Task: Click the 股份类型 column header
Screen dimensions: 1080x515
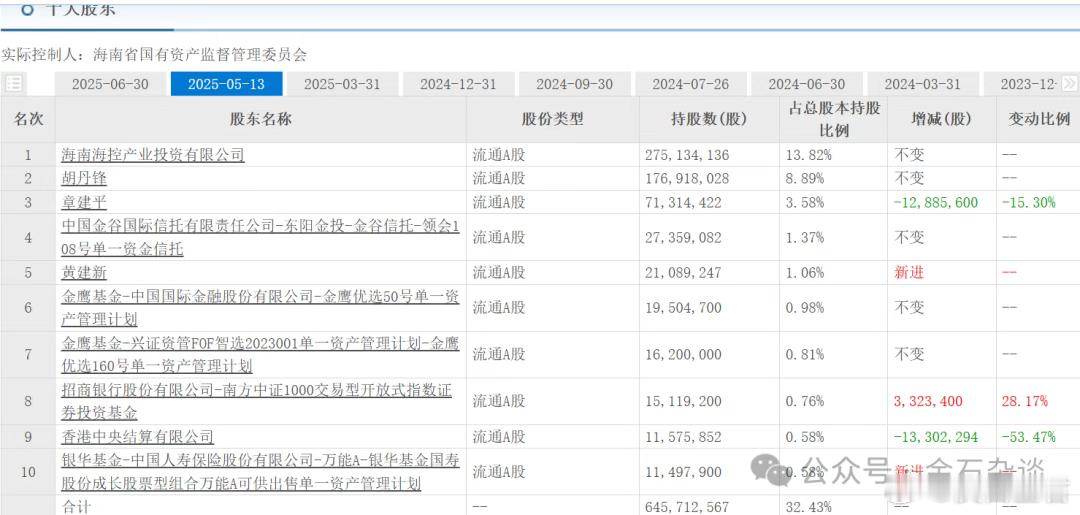Action: click(552, 119)
